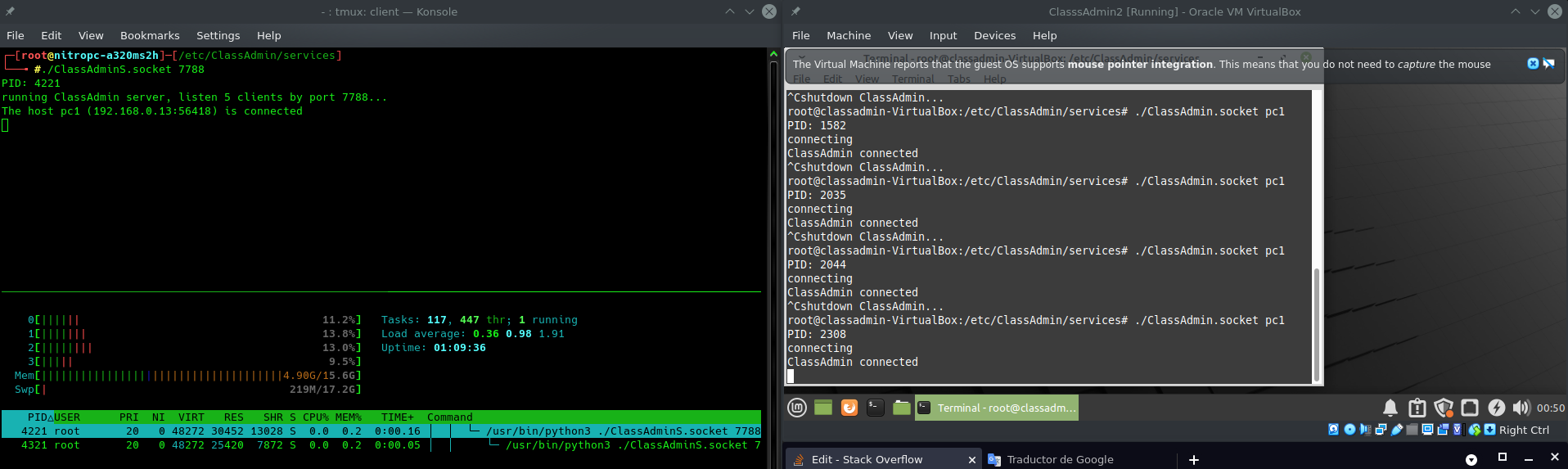Viewport: 1568px width, 469px height.
Task: Click VirtualBox recording indicator icon
Action: (x=1443, y=430)
